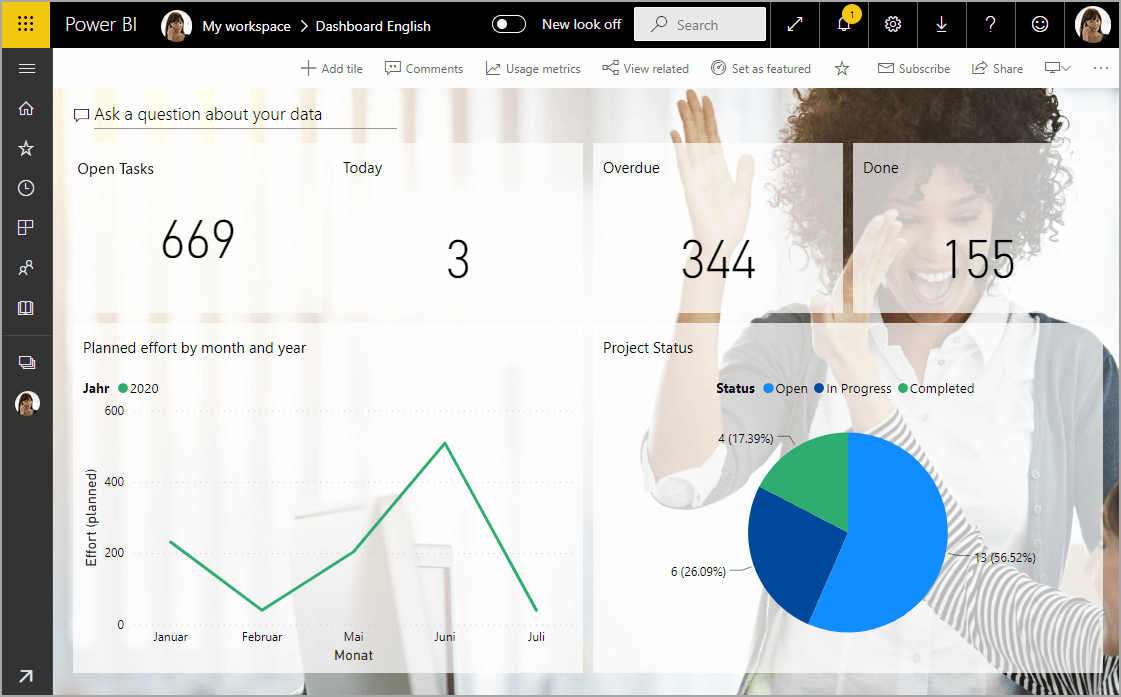Click Project Status tile title
Image resolution: width=1121 pixels, height=697 pixels.
648,348
